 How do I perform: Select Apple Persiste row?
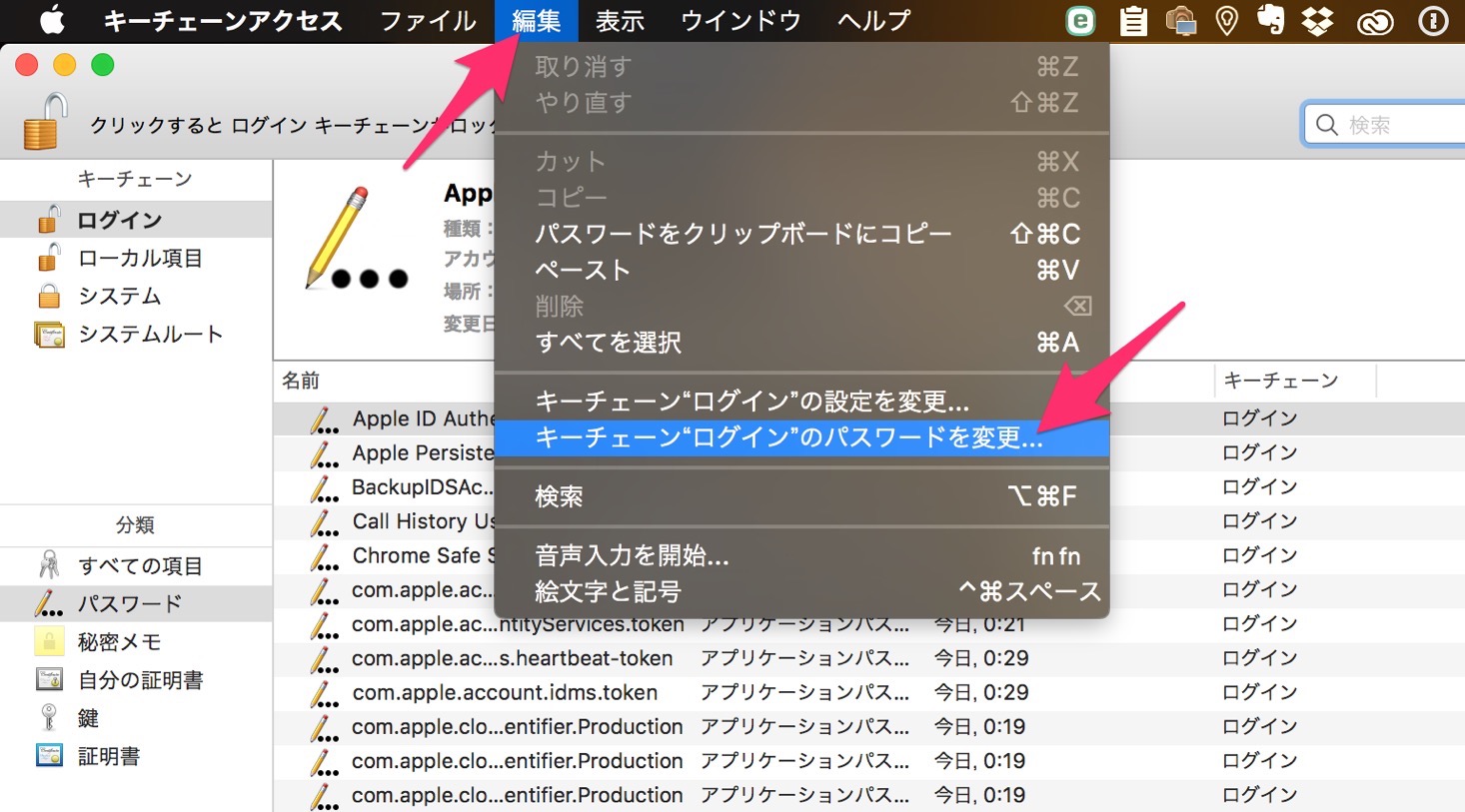pos(869,453)
